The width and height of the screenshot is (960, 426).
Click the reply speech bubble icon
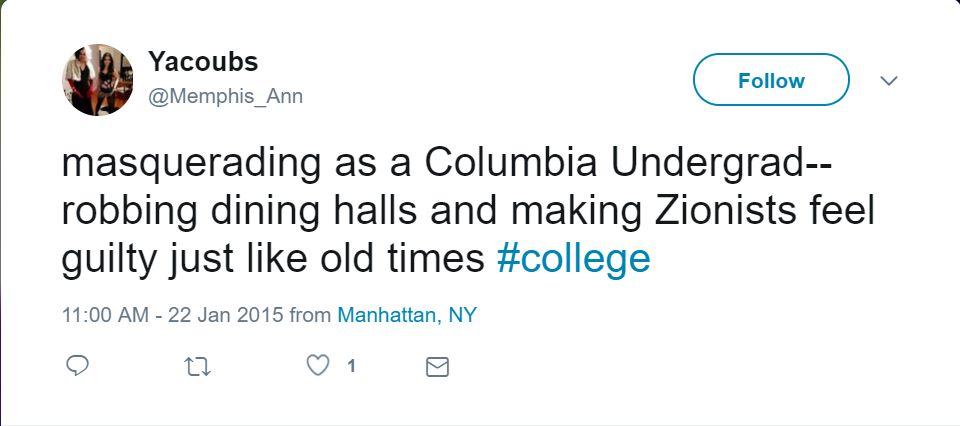77,367
